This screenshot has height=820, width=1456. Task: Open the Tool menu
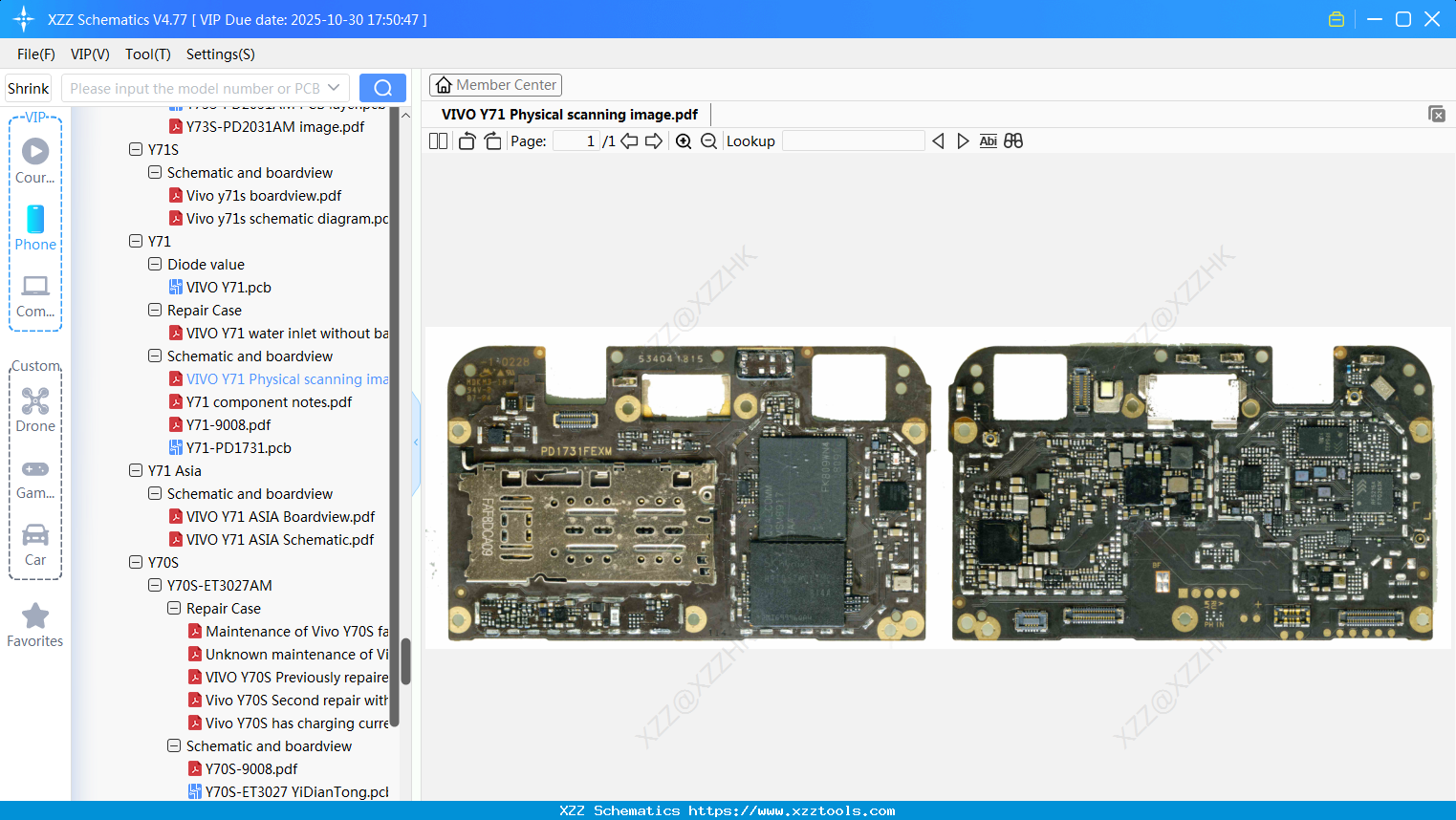pyautogui.click(x=147, y=54)
